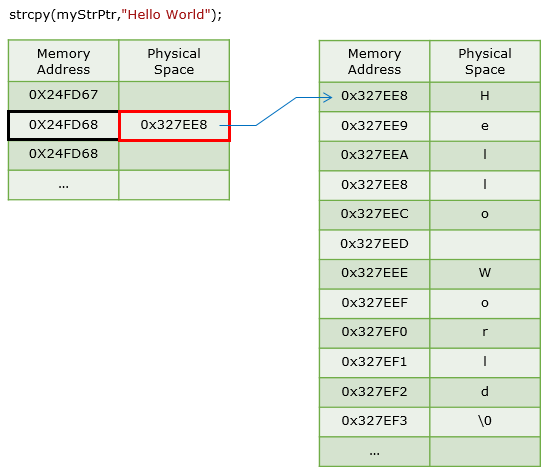Select the 0x327EEF address cell
549x475 pixels.
[374, 303]
